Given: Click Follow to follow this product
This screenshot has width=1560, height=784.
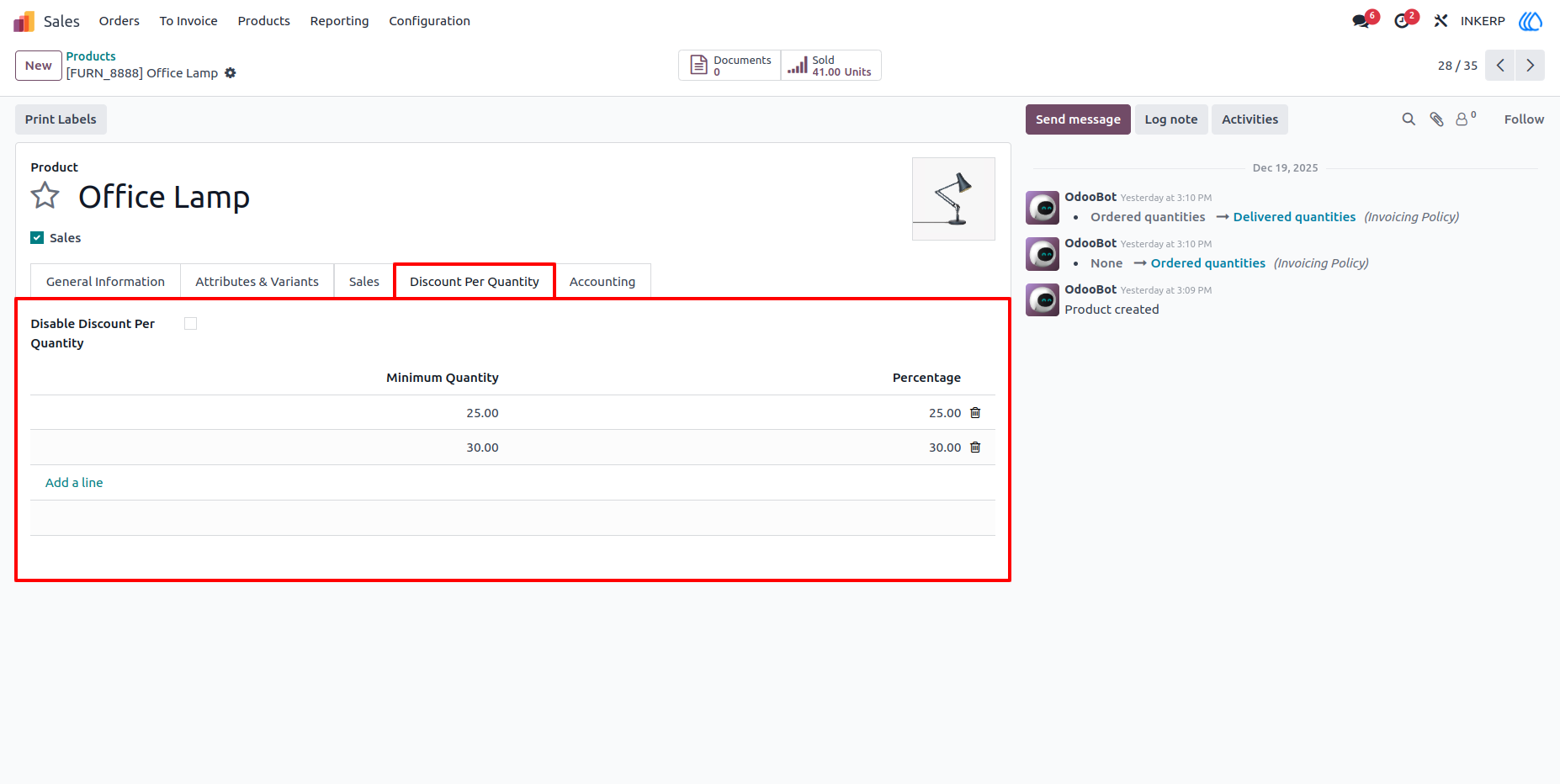Looking at the screenshot, I should [1524, 119].
